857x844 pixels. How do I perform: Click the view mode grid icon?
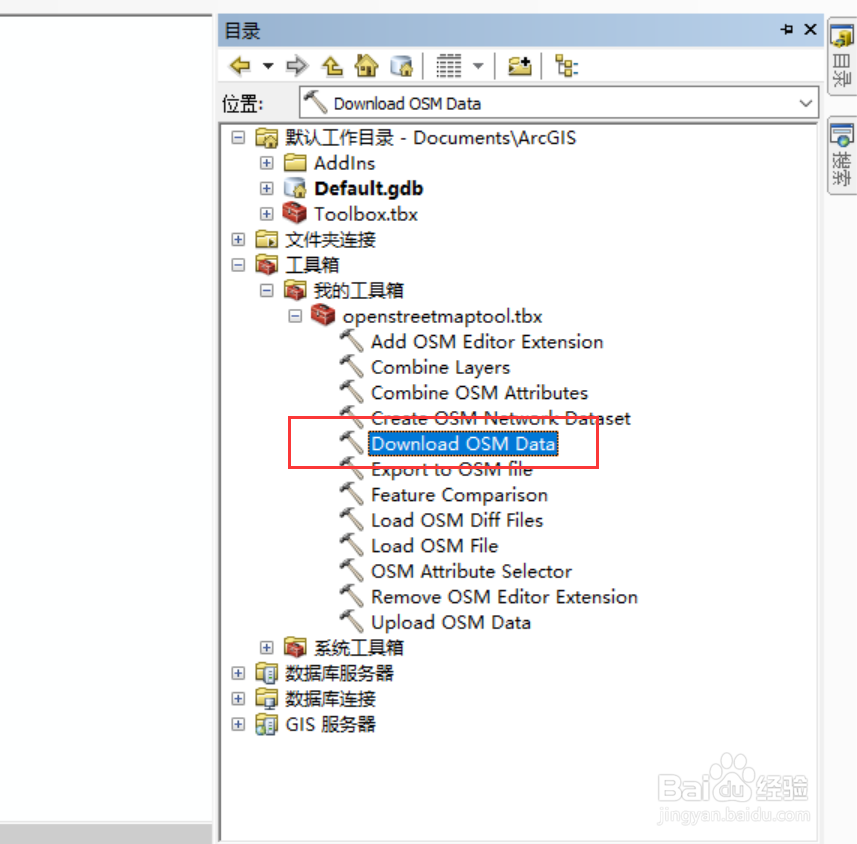(x=449, y=66)
